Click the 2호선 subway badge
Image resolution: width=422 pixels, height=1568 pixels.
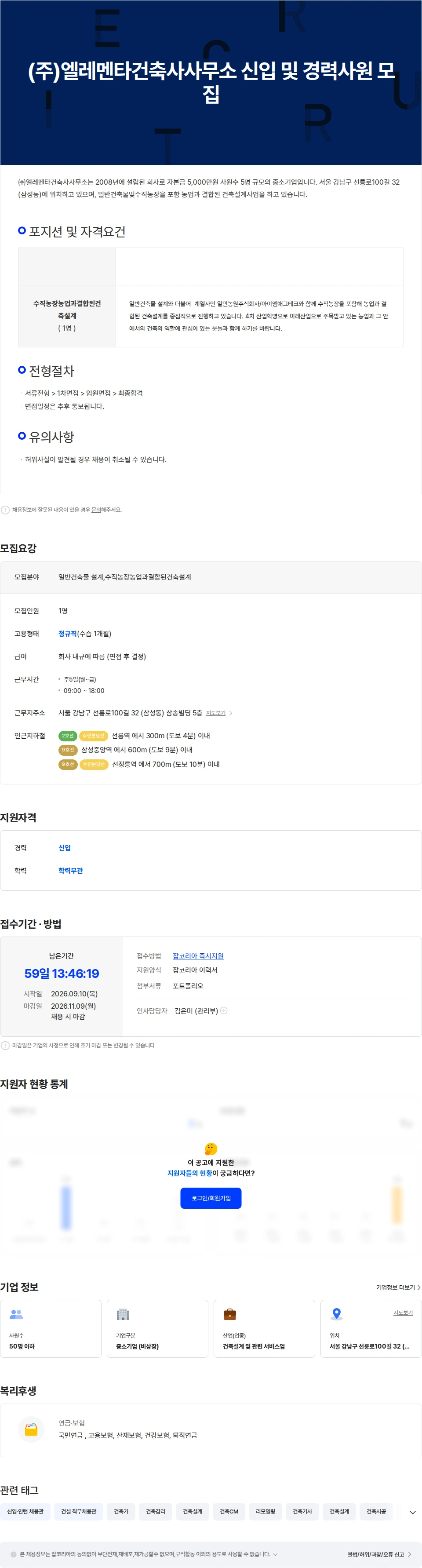(x=68, y=736)
